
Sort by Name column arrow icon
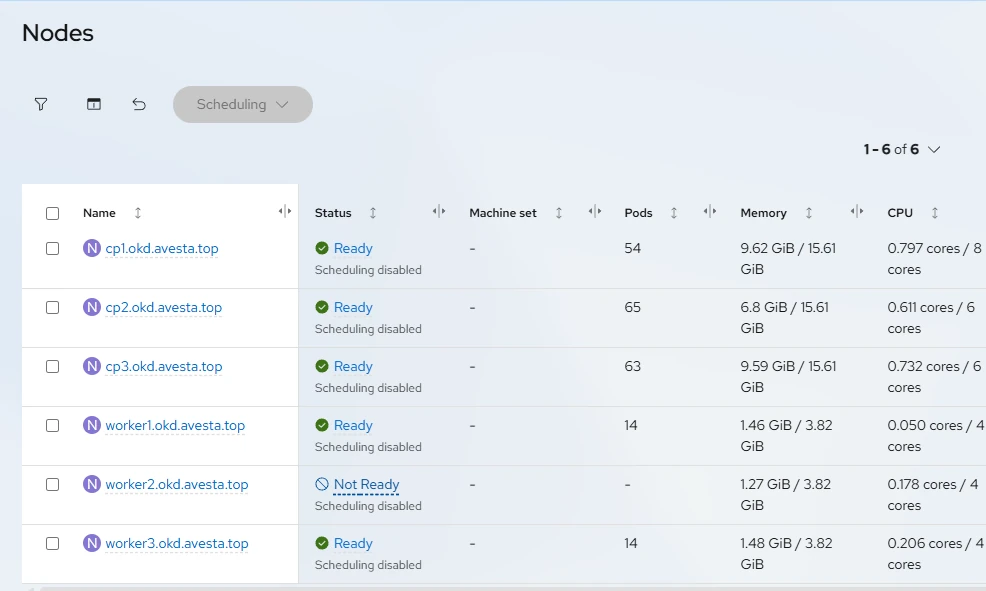(x=138, y=213)
